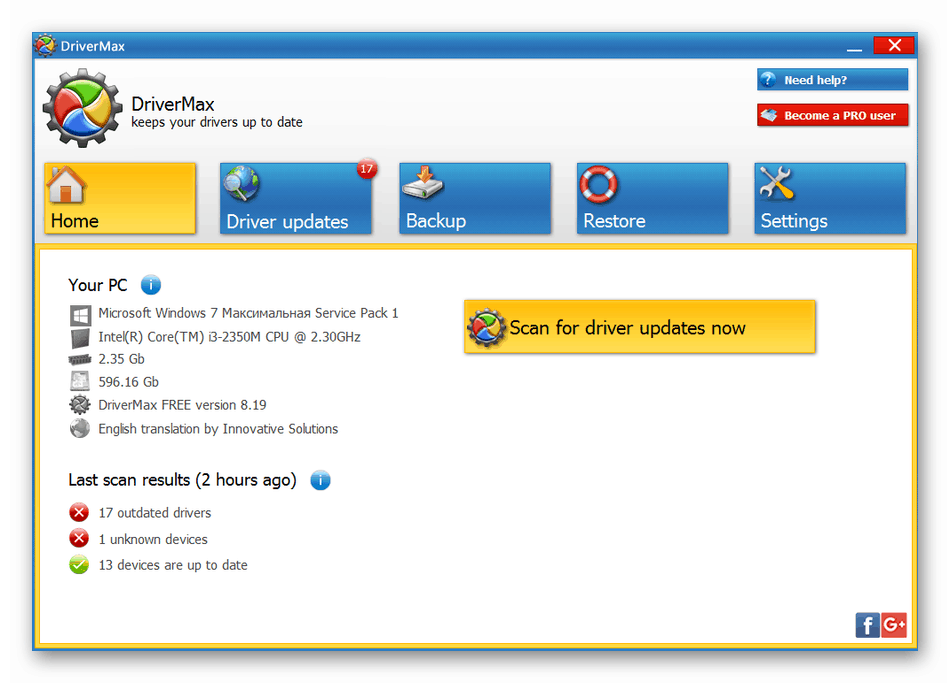This screenshot has width=950, height=683.
Task: Click the '2.35 Gb' memory value
Action: 122,359
